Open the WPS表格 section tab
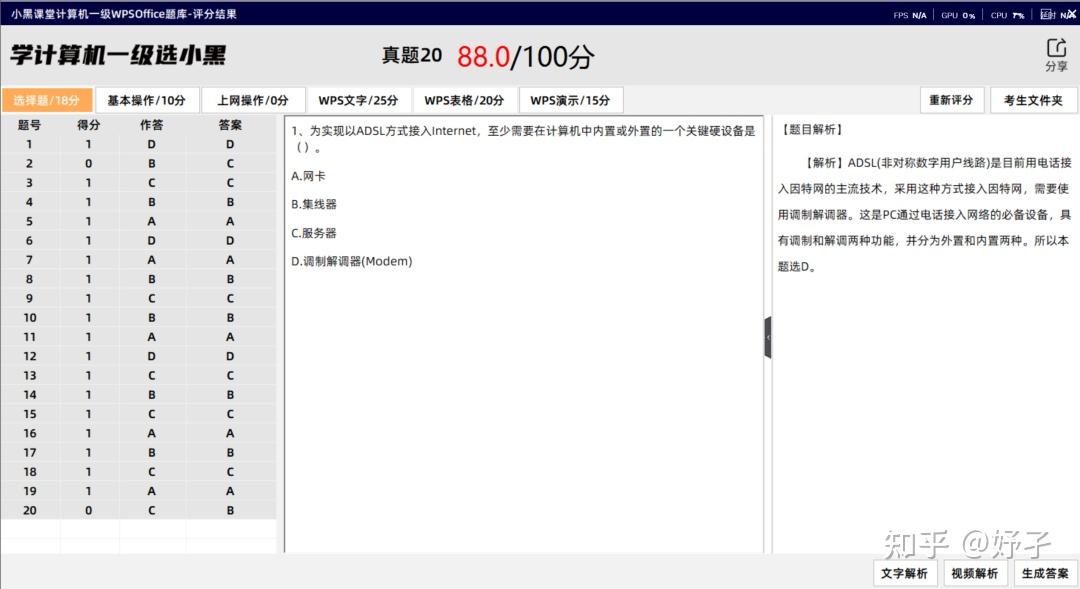This screenshot has height=589, width=1080. click(x=464, y=99)
